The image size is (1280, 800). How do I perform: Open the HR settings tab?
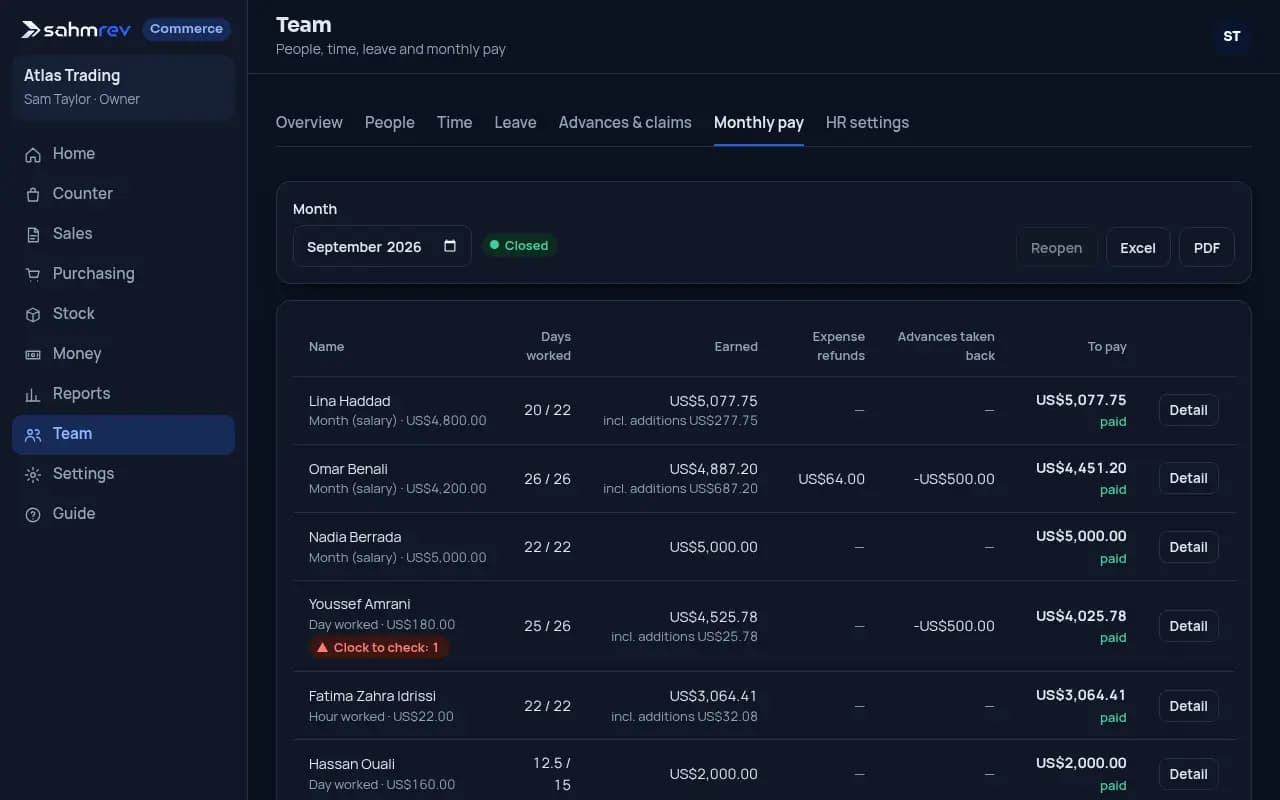click(x=867, y=122)
